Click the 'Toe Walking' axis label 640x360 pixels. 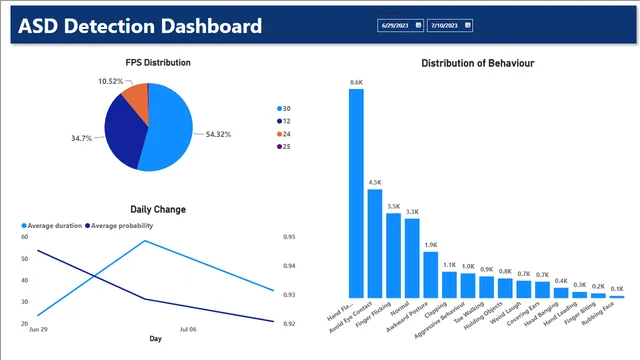pos(469,313)
